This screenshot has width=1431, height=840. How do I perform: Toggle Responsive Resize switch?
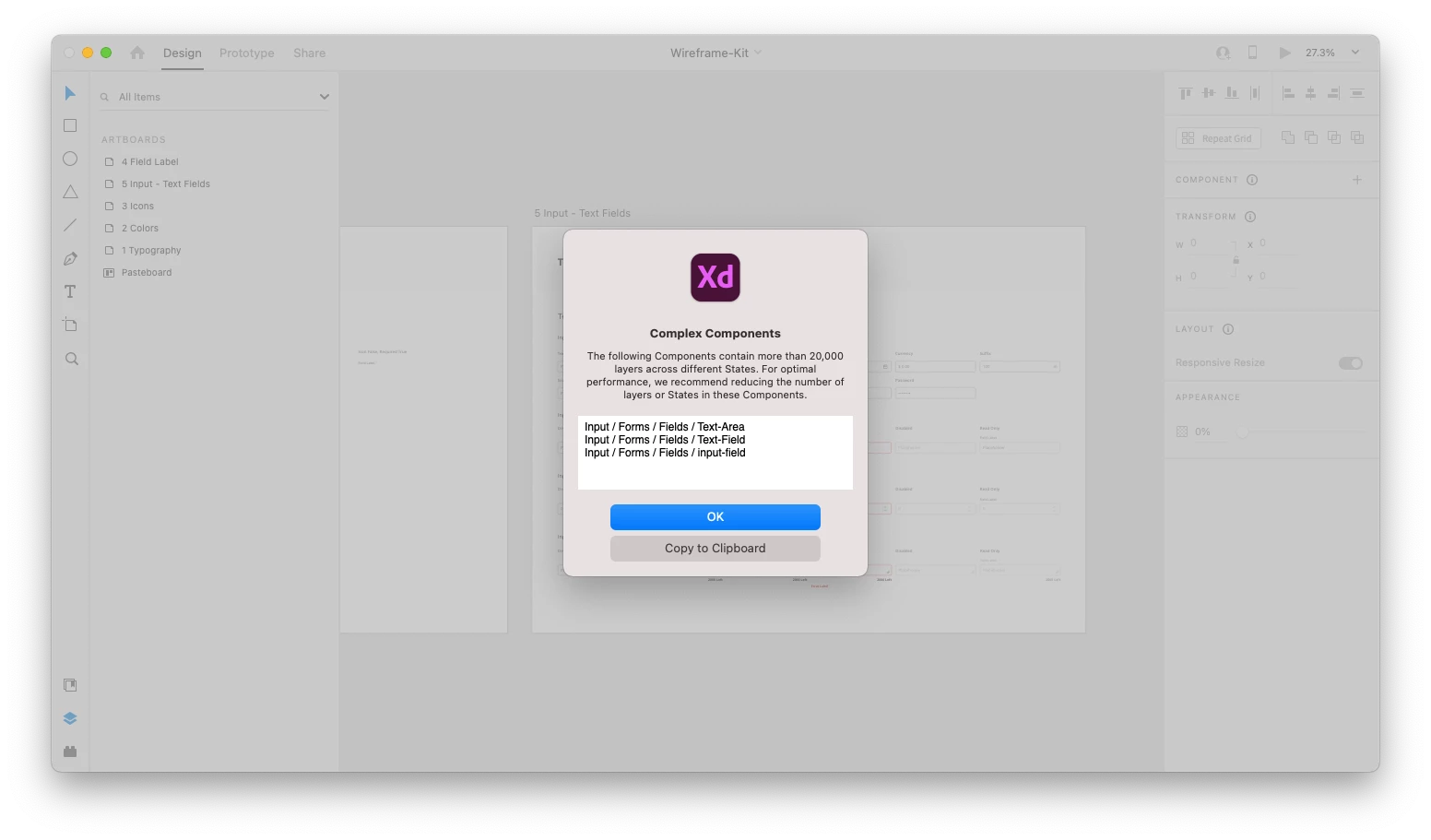pyautogui.click(x=1351, y=363)
